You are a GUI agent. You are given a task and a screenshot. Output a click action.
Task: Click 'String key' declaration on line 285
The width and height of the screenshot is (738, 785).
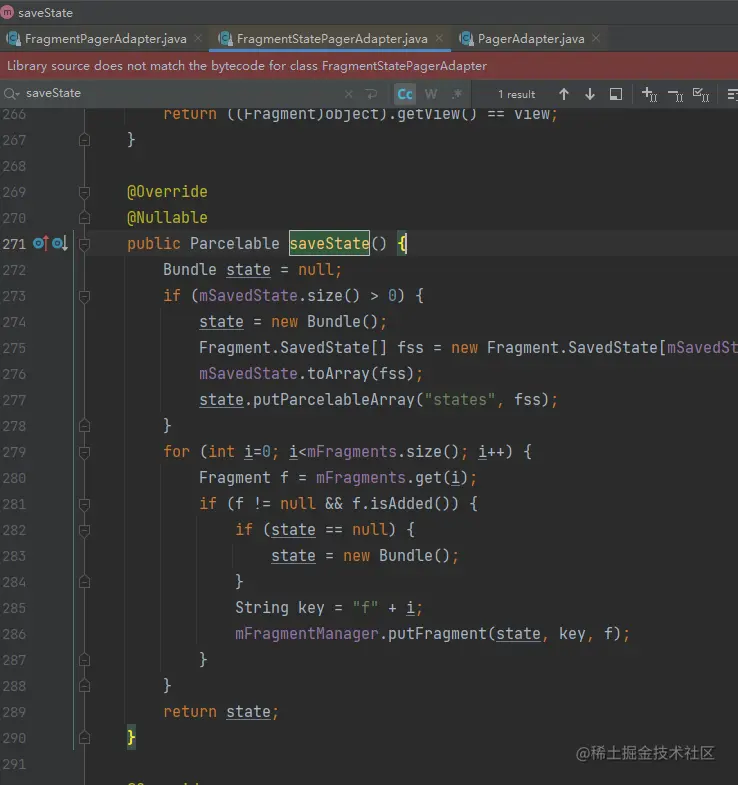pyautogui.click(x=280, y=608)
